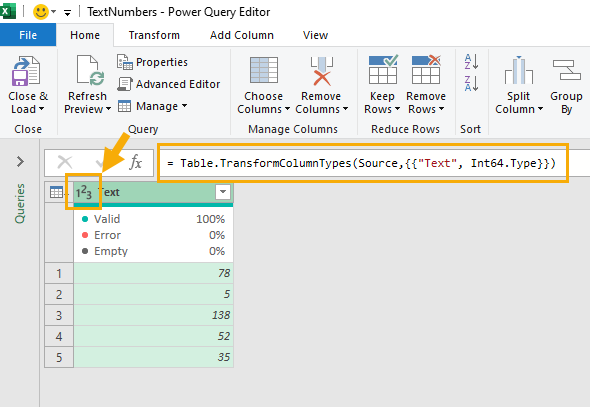Open the Split Column dropdown arrow
The width and height of the screenshot is (590, 407).
[x=540, y=109]
